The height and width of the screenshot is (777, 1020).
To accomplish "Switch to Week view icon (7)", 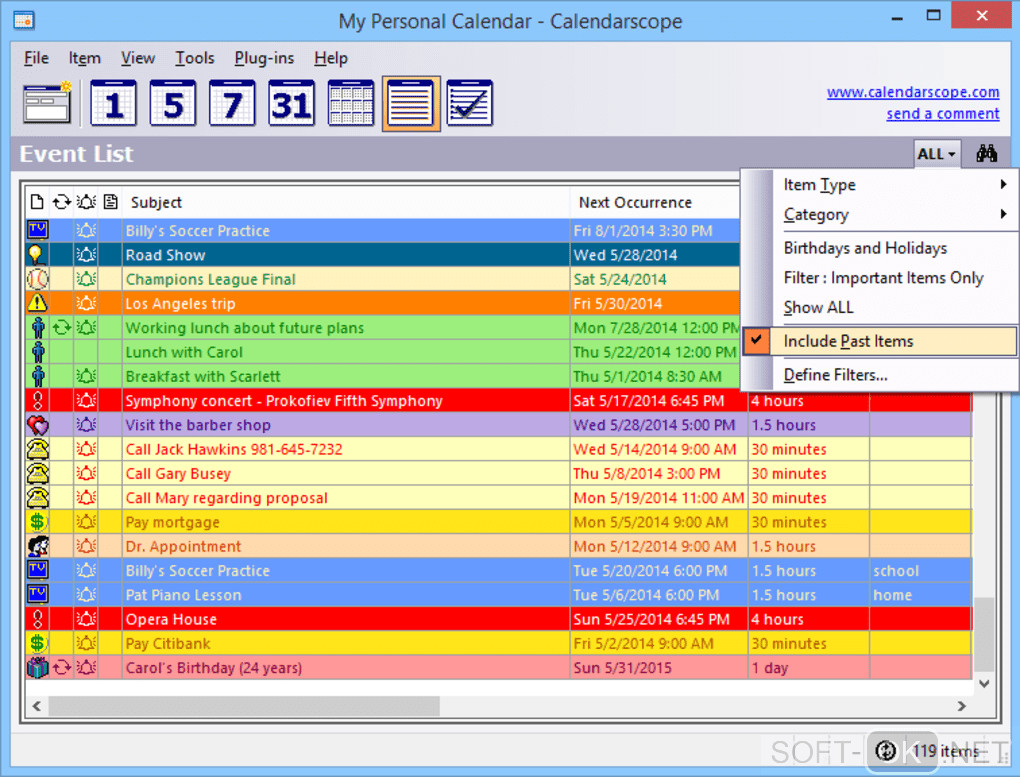I will (x=232, y=103).
